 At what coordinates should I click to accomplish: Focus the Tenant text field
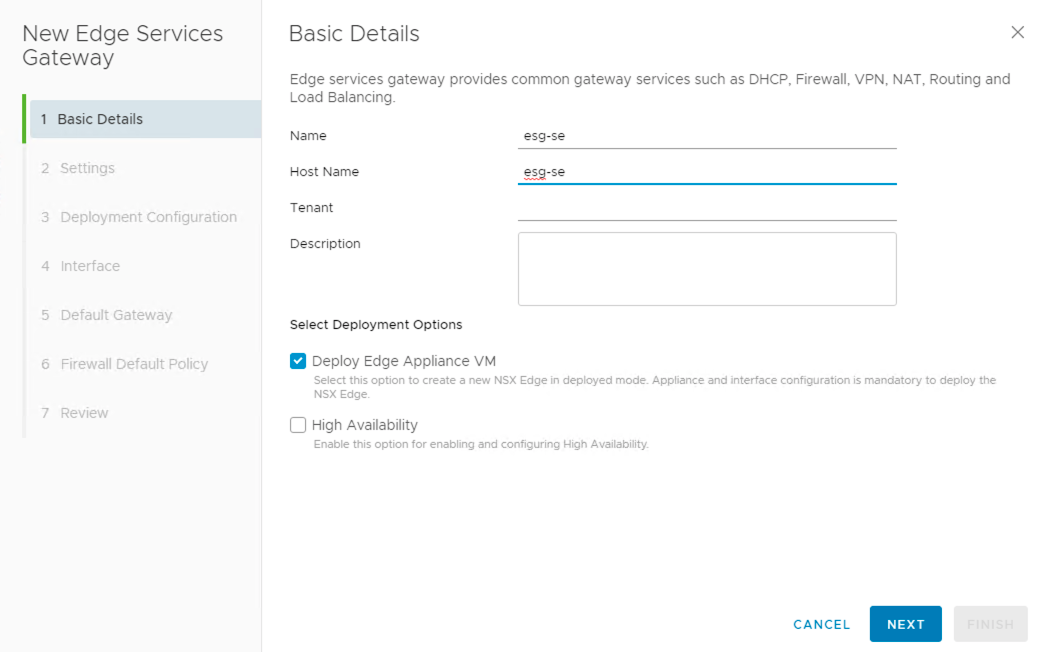point(706,208)
